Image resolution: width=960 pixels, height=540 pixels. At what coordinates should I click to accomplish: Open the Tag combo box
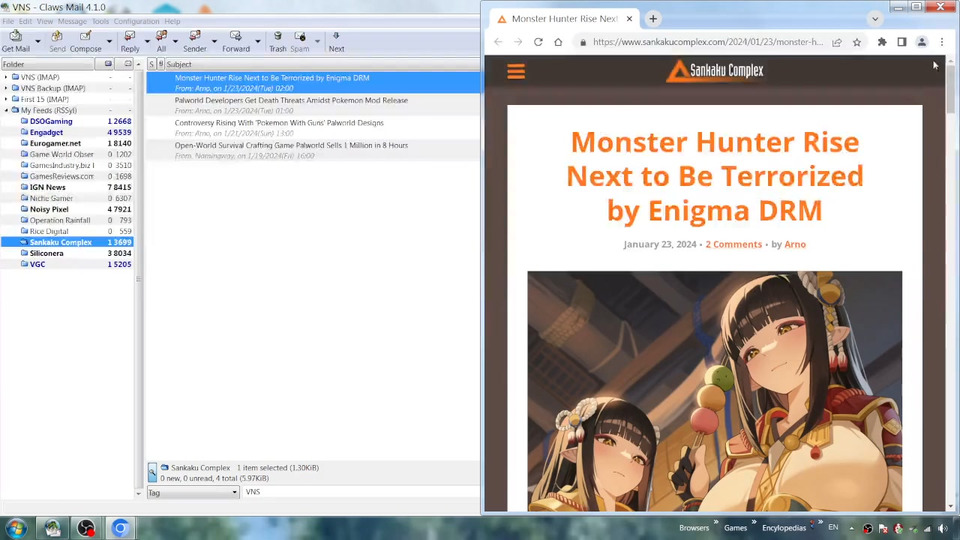tap(193, 492)
